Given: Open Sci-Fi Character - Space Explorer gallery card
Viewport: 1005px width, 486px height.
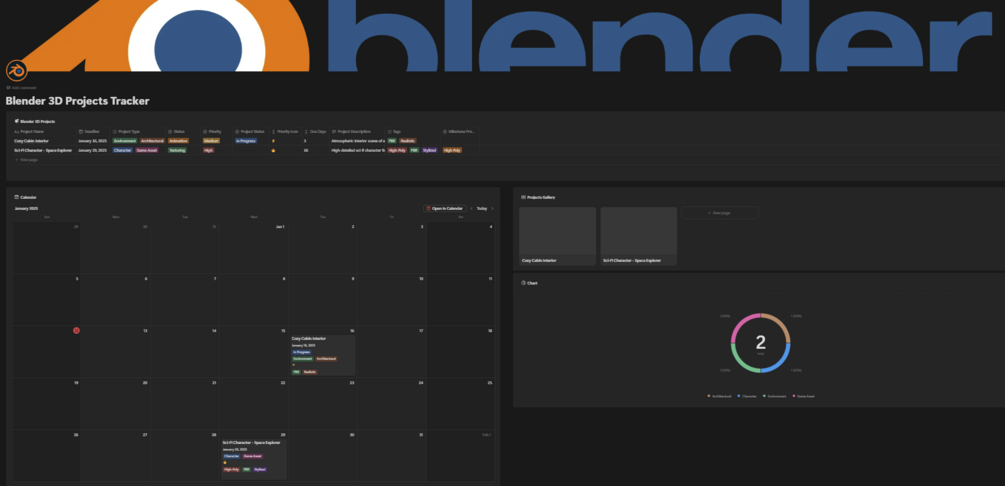Looking at the screenshot, I should (x=638, y=236).
